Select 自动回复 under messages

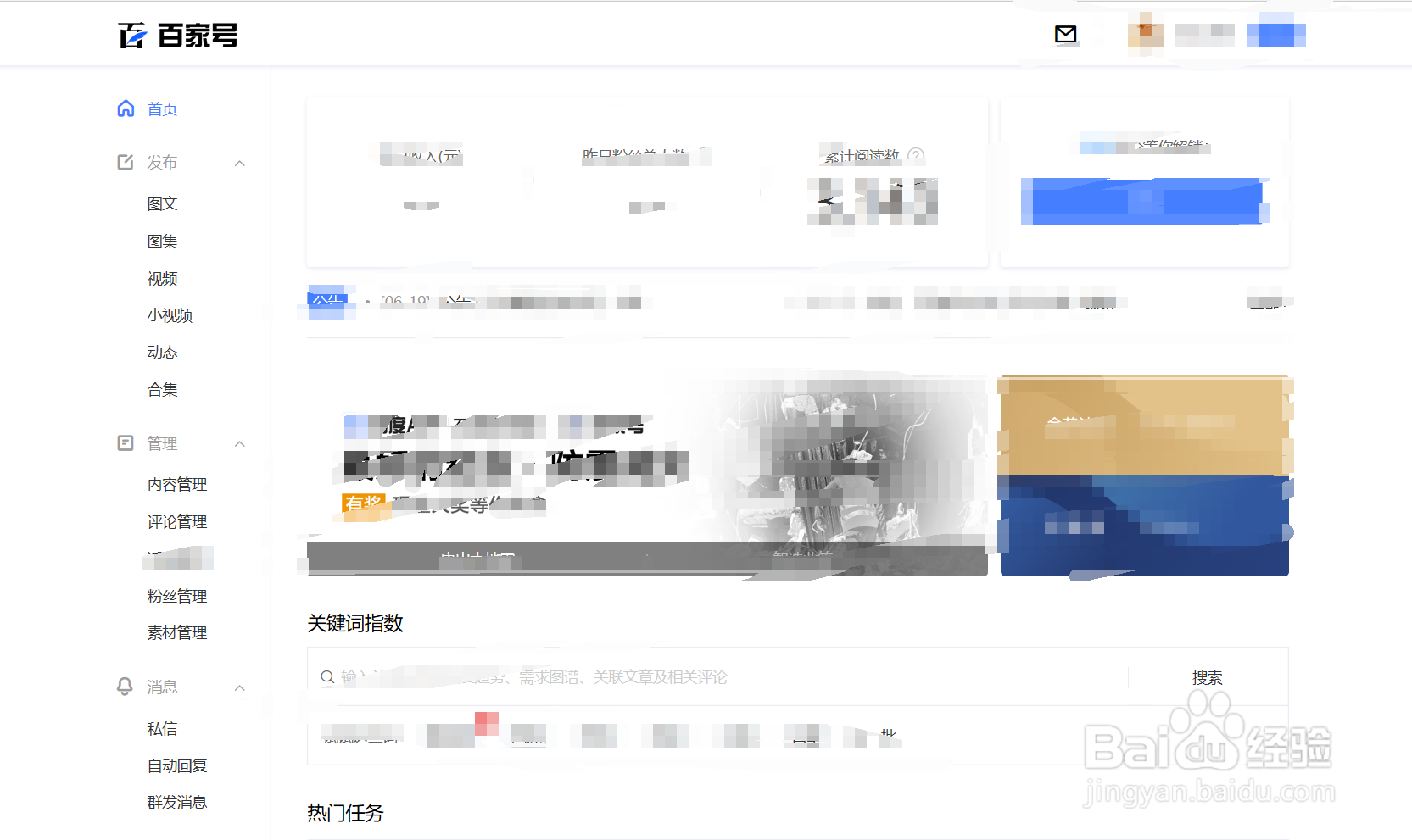point(176,765)
